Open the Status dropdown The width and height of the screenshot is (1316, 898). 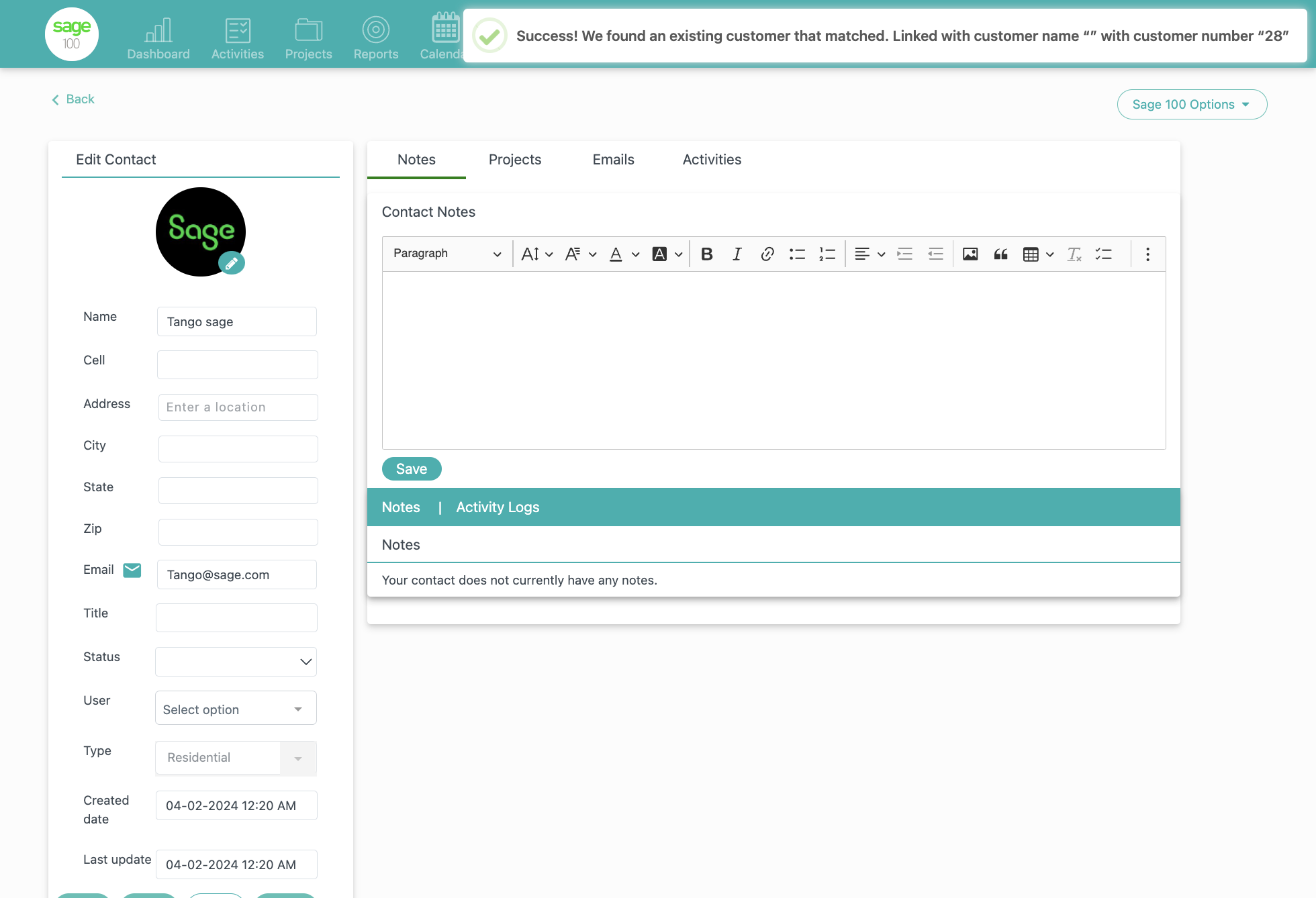coord(236,662)
